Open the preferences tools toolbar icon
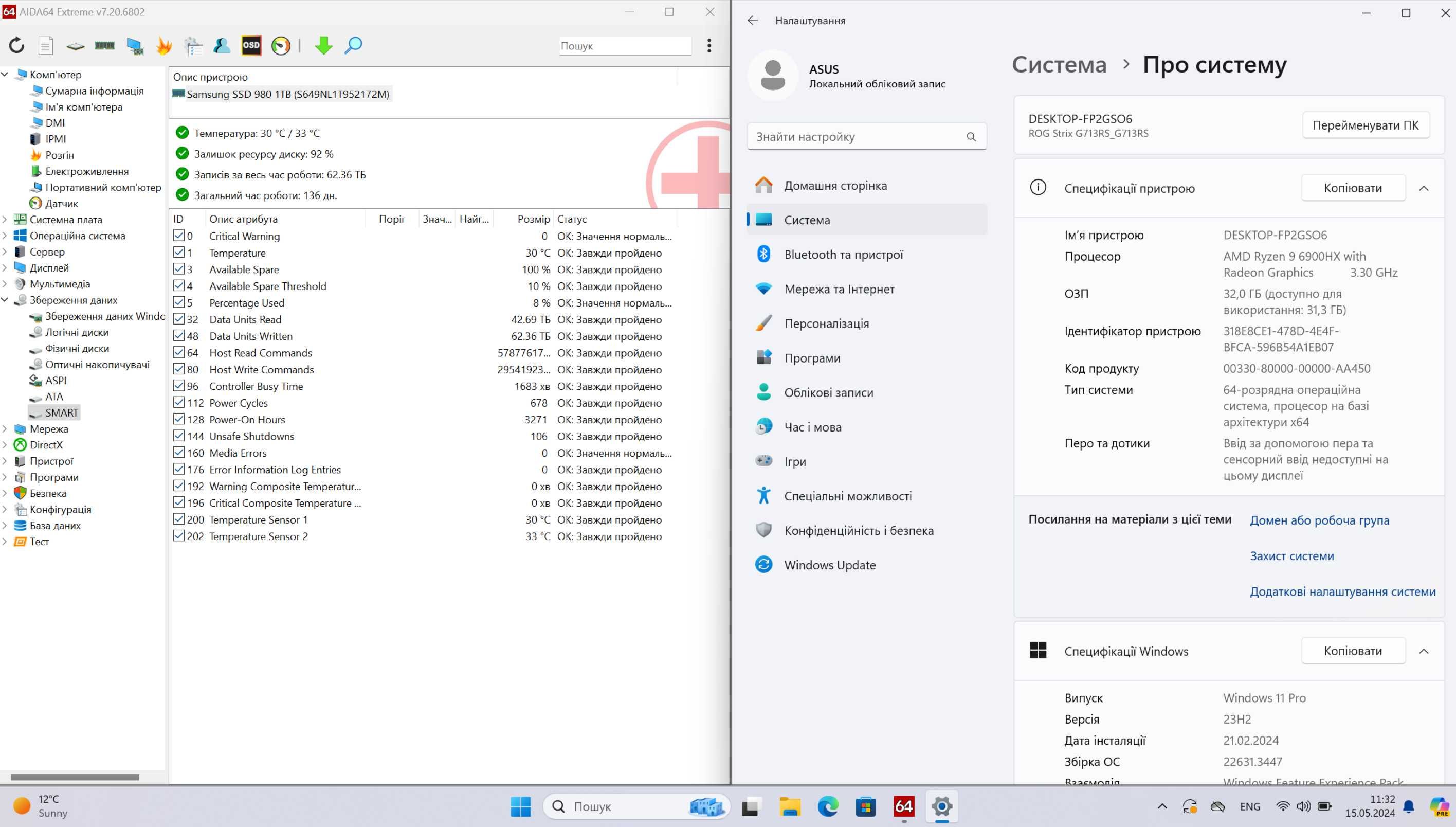Screen dimensions: 1456x827 click(193, 45)
